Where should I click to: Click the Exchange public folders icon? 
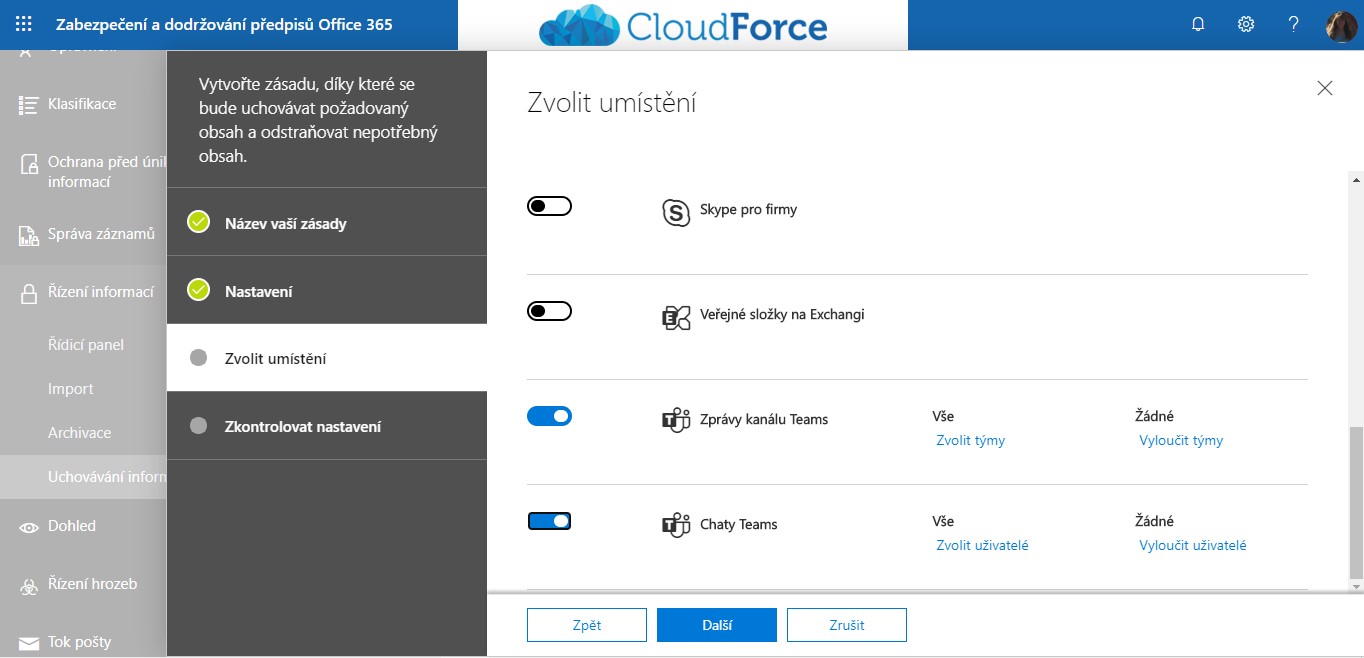point(677,317)
